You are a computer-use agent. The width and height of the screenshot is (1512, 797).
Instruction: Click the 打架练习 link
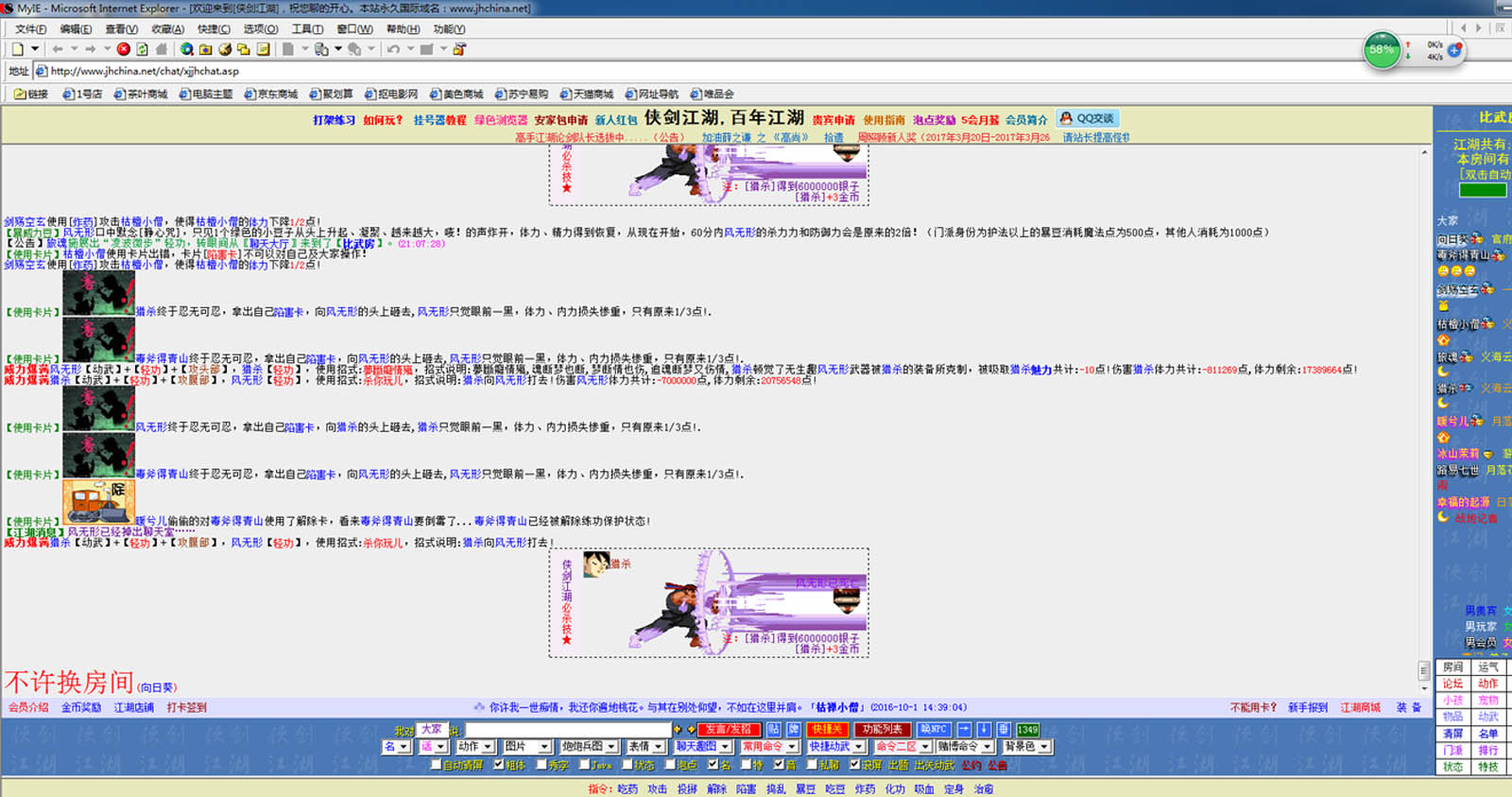(x=335, y=120)
